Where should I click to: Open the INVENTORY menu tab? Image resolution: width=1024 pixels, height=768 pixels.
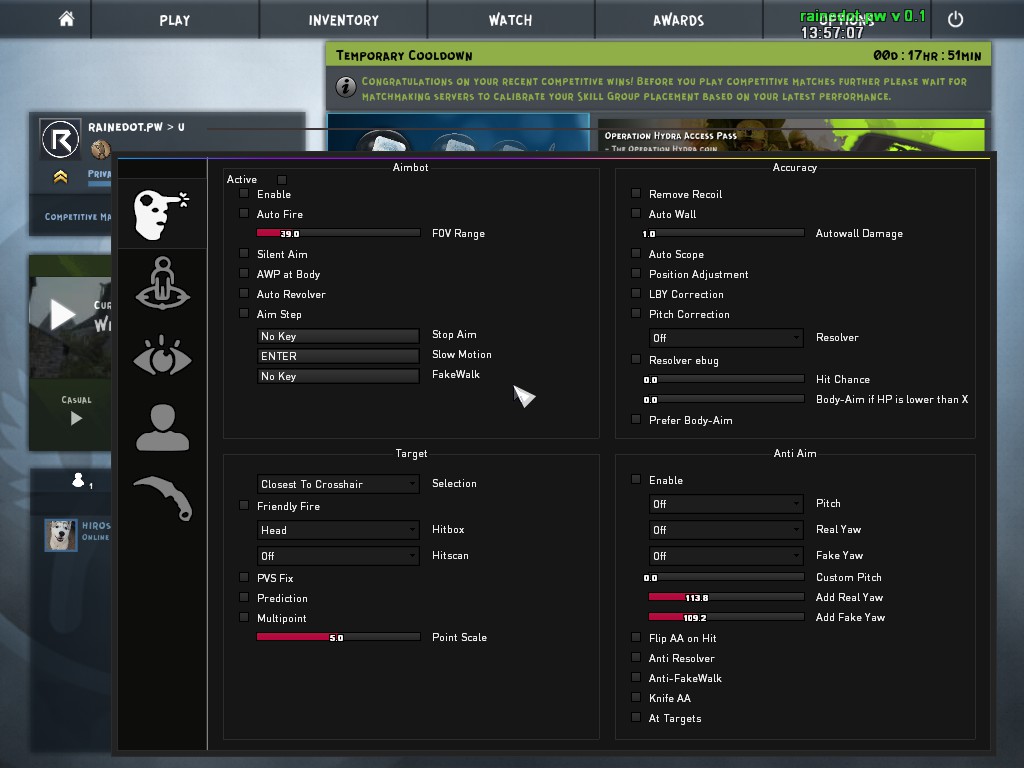(343, 20)
